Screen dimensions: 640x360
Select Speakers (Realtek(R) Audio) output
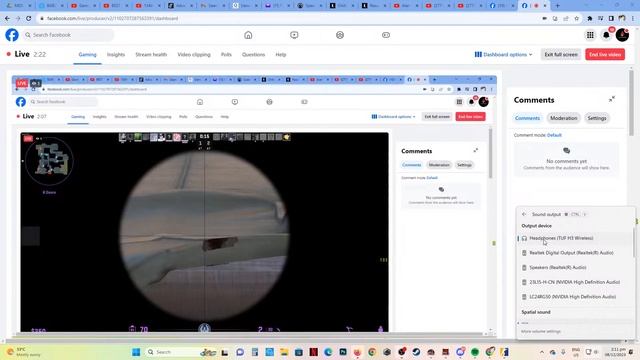(x=575, y=267)
